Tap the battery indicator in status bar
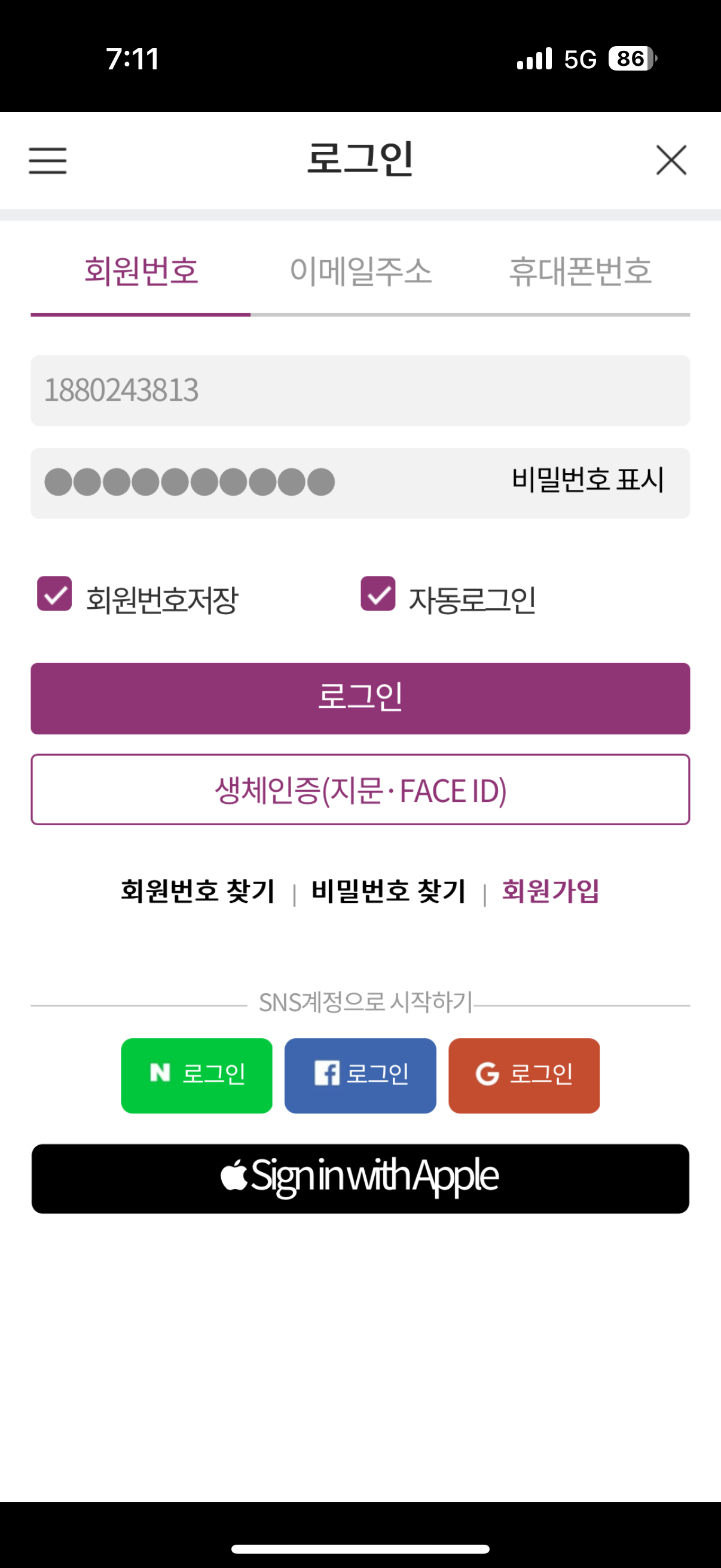 point(632,59)
